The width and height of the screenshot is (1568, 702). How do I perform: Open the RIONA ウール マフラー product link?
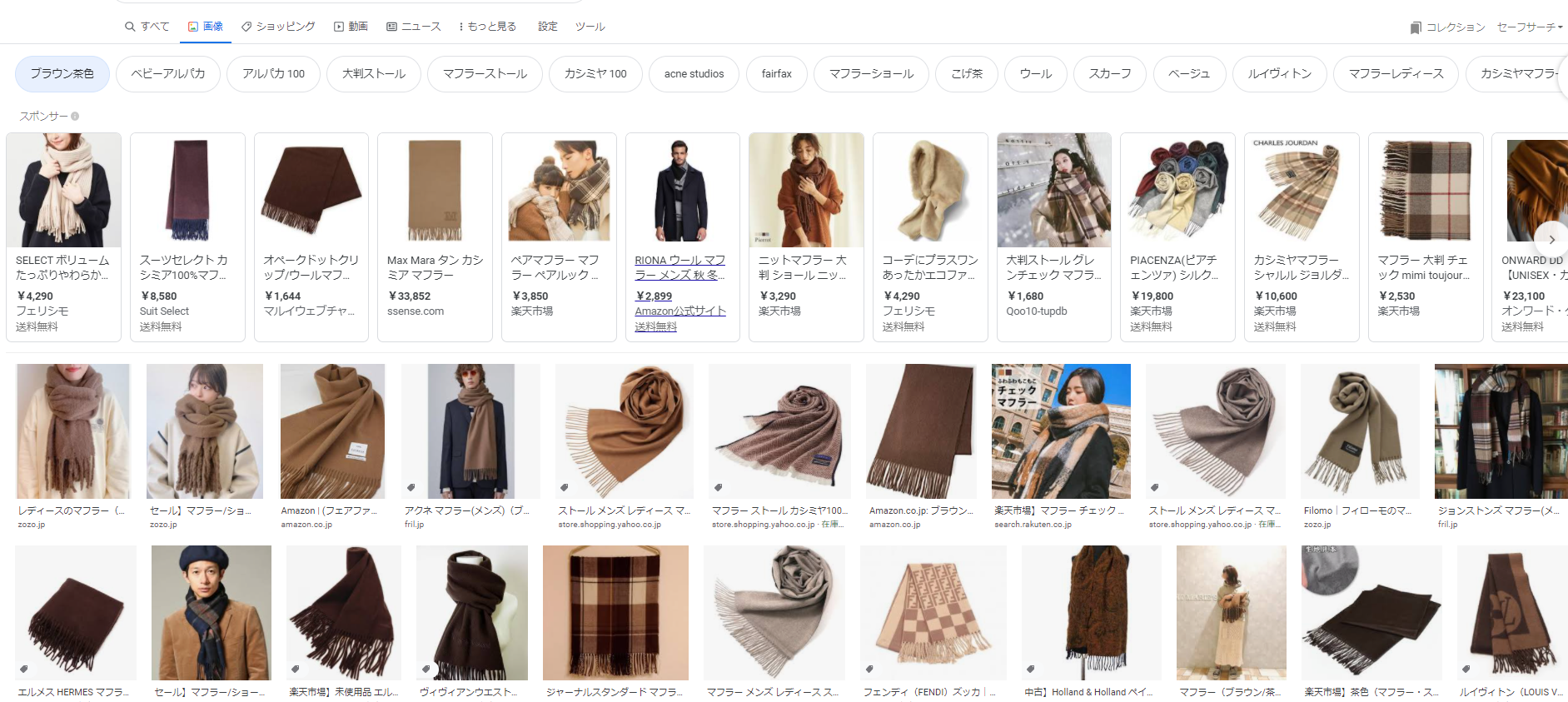(x=679, y=267)
